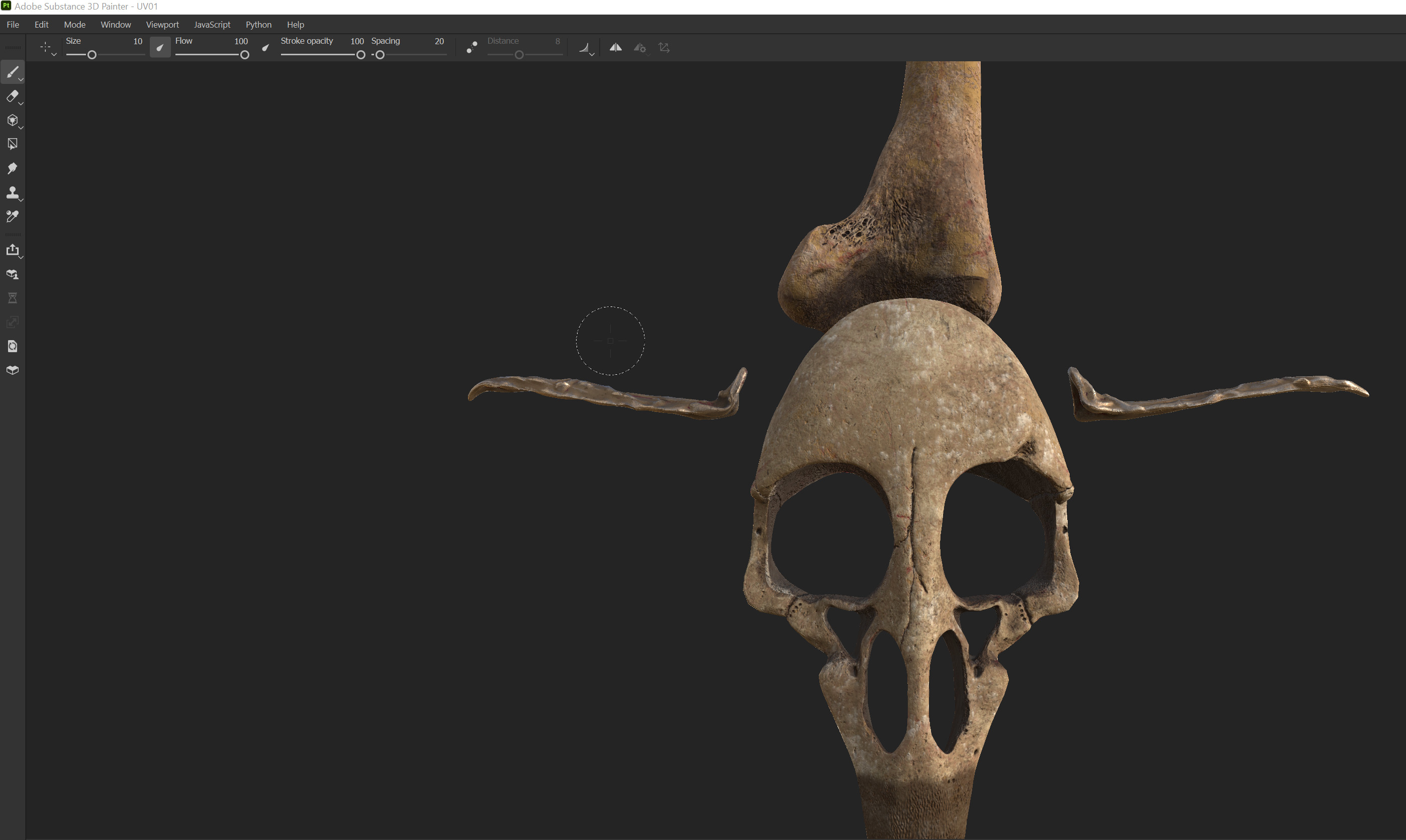Viewport: 1406px width, 840px height.
Task: Open the Window menu
Action: [x=116, y=24]
